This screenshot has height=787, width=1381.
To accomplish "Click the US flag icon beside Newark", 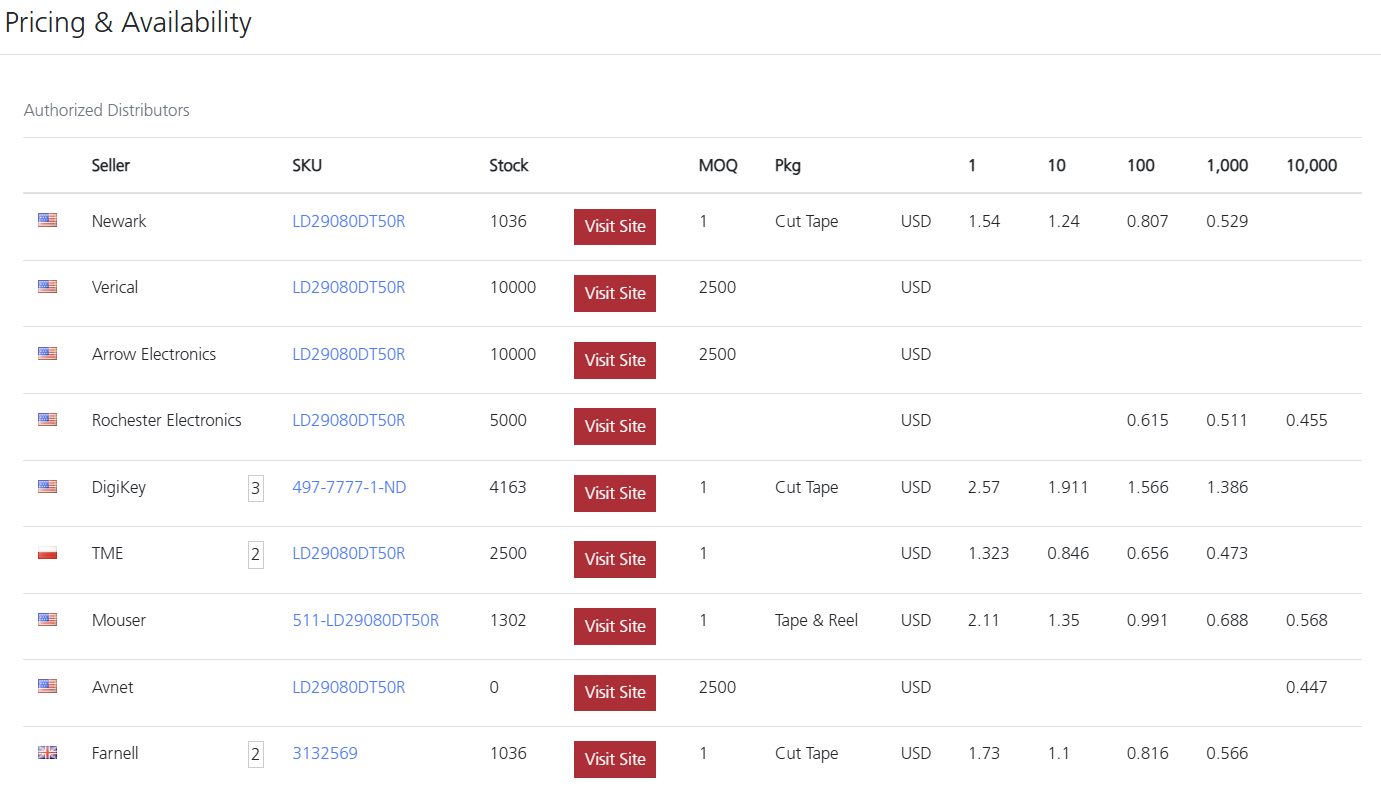I will click(x=47, y=221).
